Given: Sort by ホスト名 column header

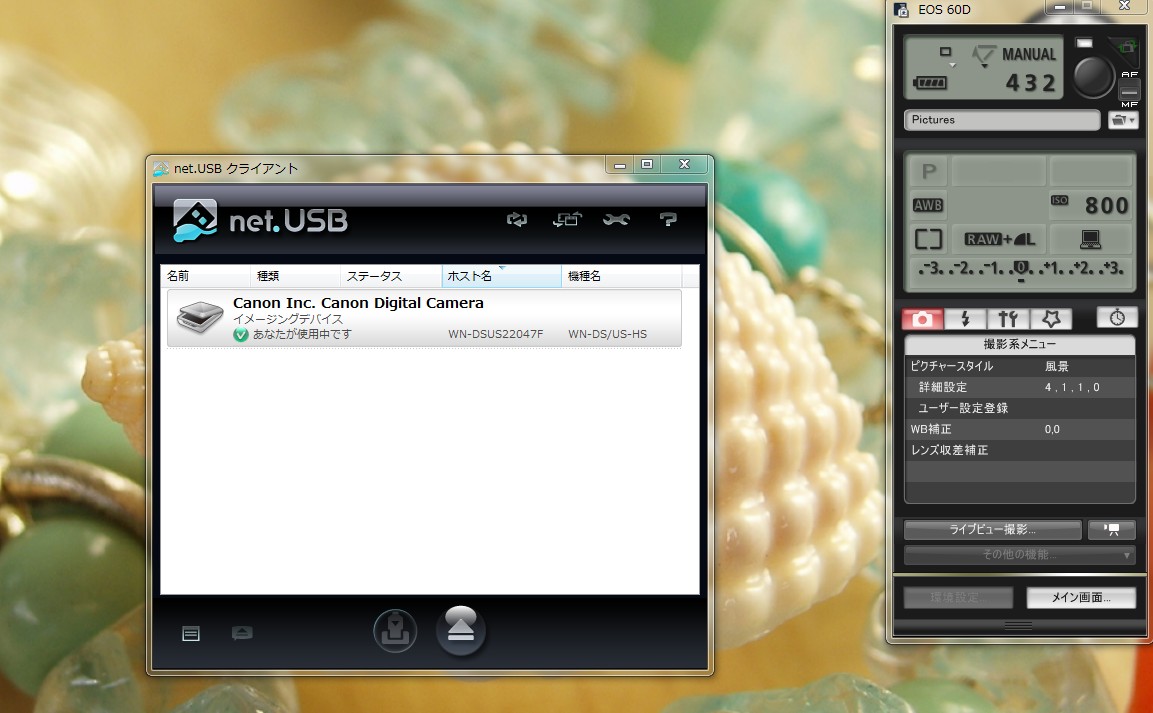Looking at the screenshot, I should (501, 276).
